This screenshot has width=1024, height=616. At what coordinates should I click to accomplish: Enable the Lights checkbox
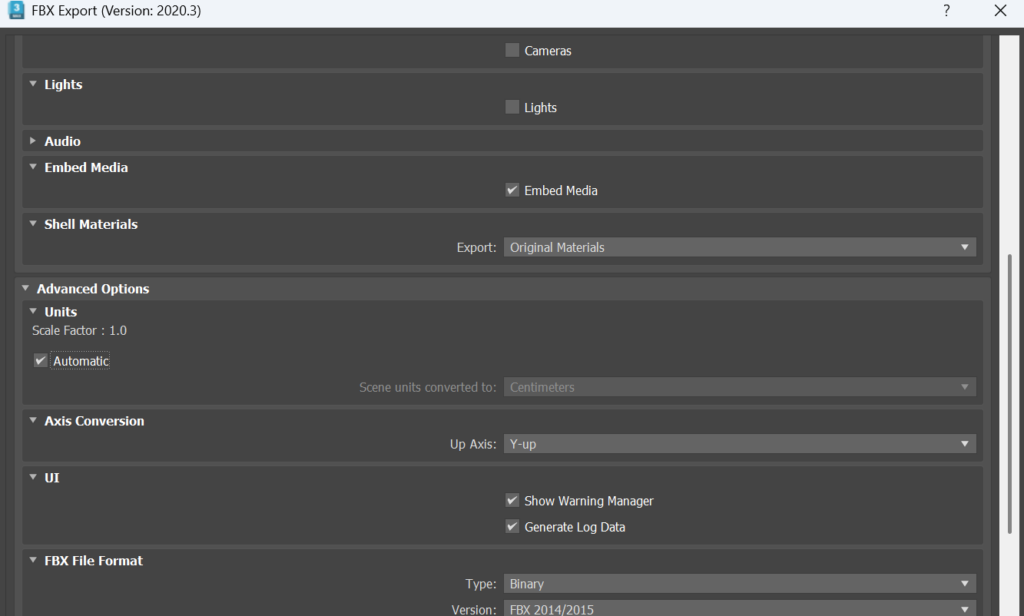coord(512,107)
